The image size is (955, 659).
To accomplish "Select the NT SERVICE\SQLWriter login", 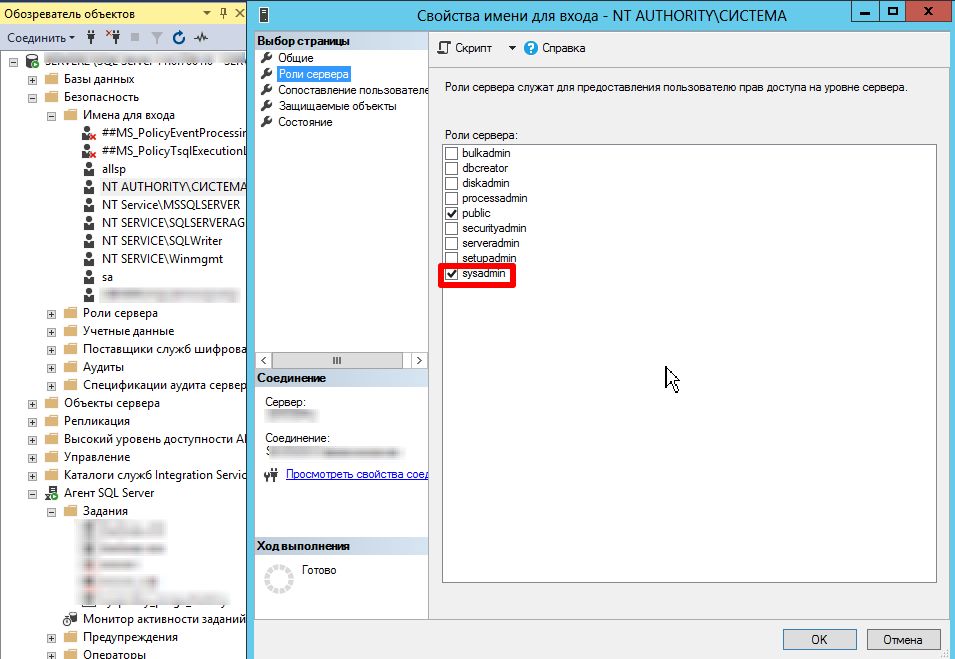I will click(x=161, y=241).
